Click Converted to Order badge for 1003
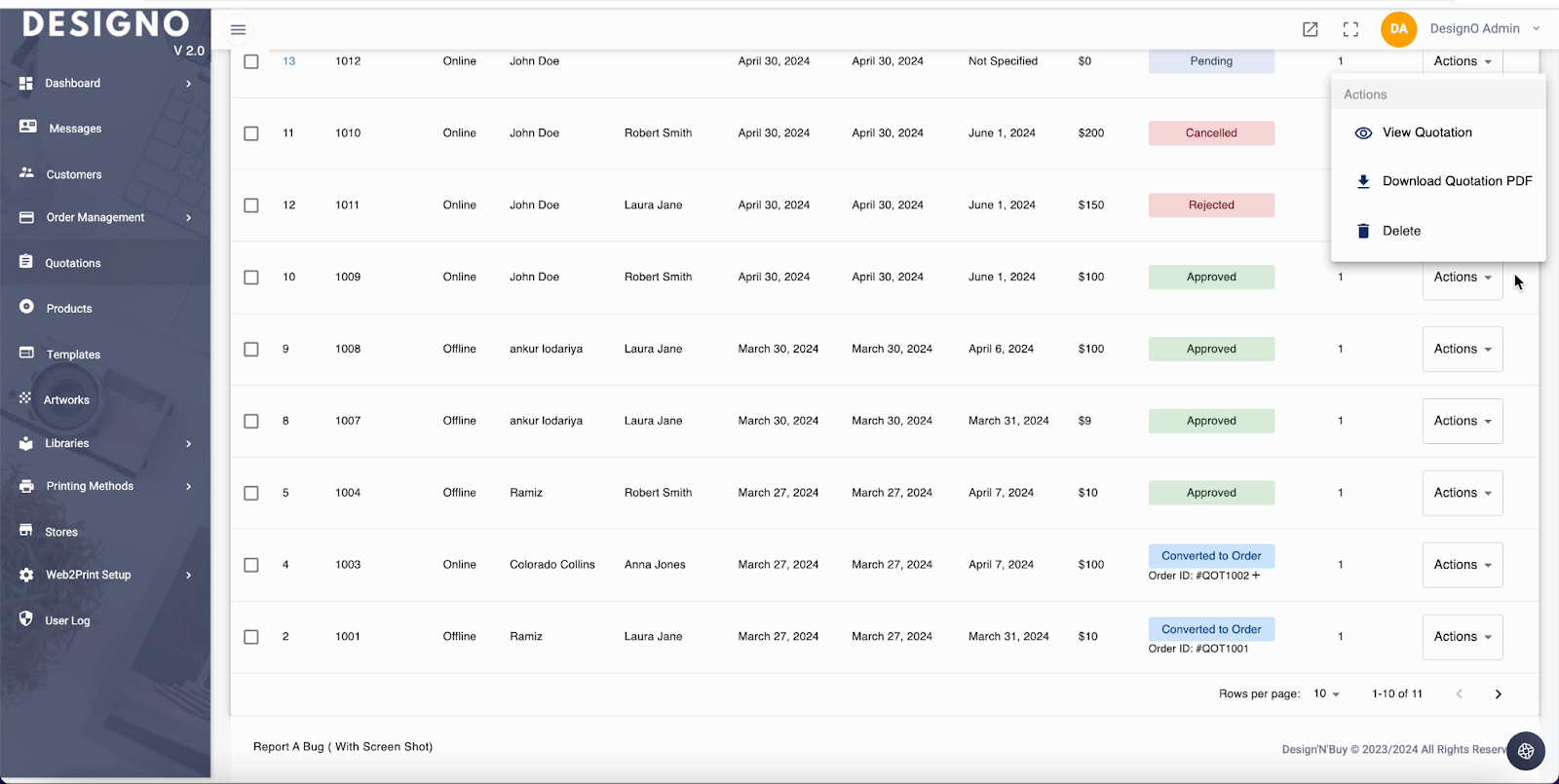Image resolution: width=1559 pixels, height=784 pixels. pyautogui.click(x=1211, y=556)
